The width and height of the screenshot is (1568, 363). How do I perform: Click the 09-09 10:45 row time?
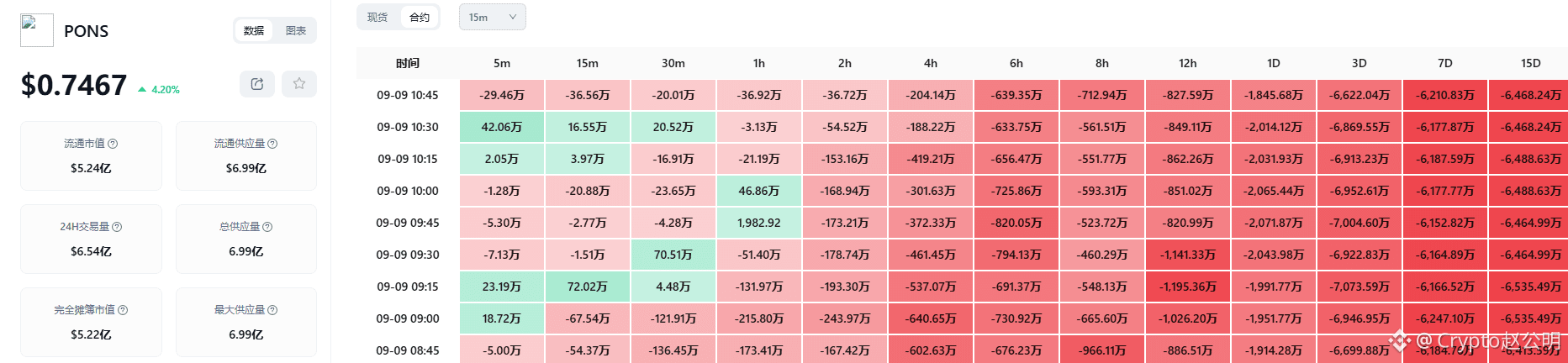coord(408,95)
